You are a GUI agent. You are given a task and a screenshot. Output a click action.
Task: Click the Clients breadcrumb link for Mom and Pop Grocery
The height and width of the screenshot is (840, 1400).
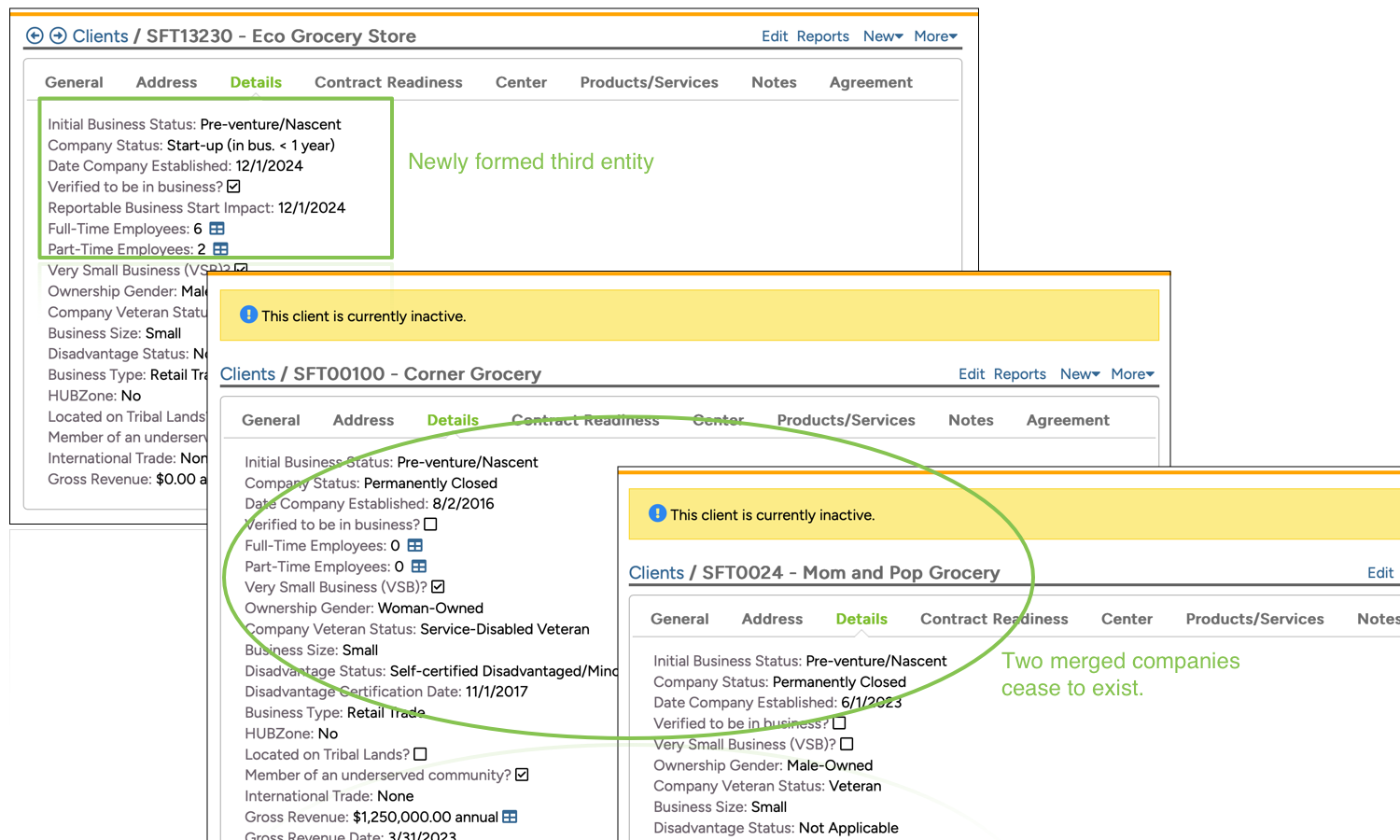pos(656,573)
